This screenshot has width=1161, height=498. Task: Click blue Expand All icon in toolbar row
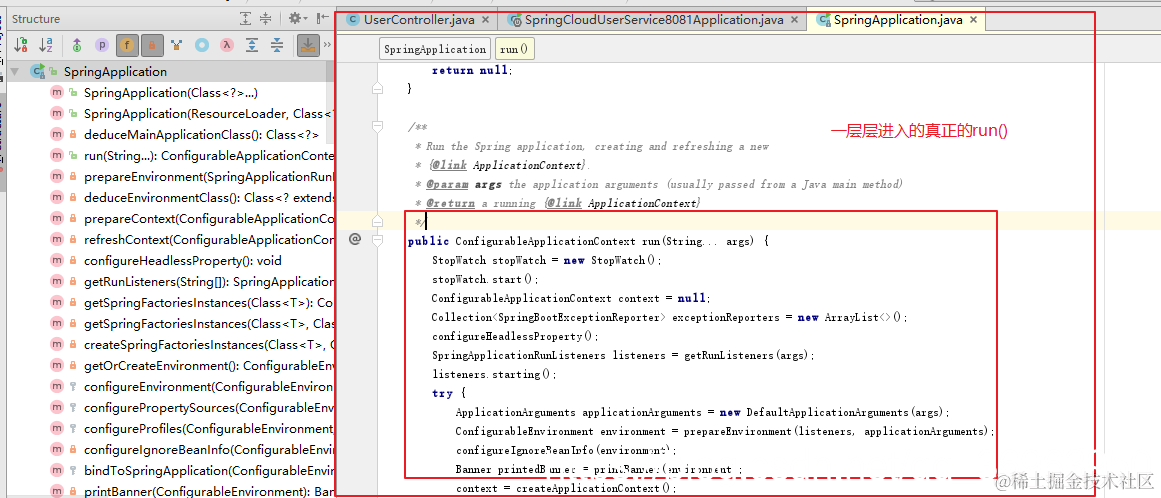(252, 45)
